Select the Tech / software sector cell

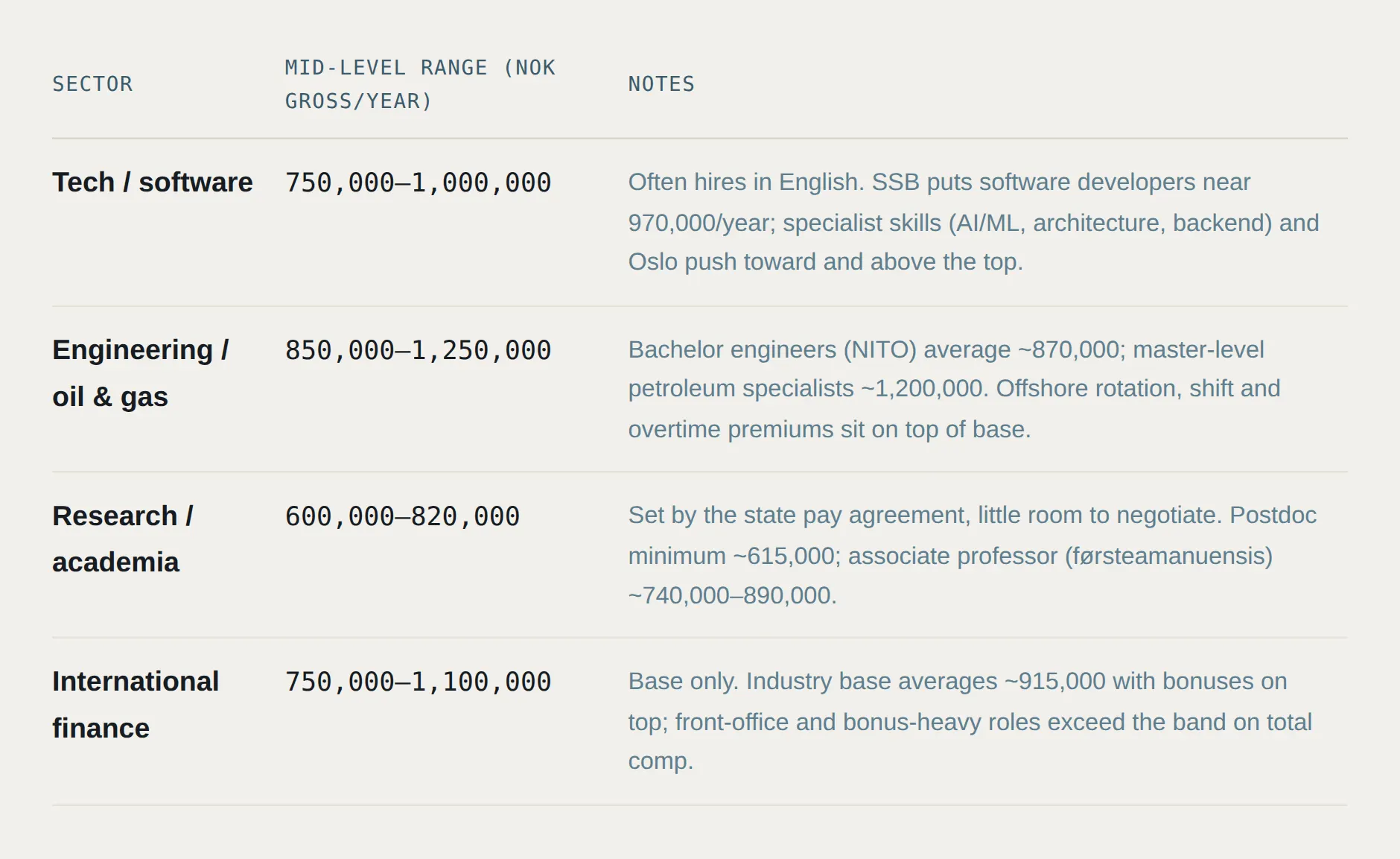tap(153, 183)
